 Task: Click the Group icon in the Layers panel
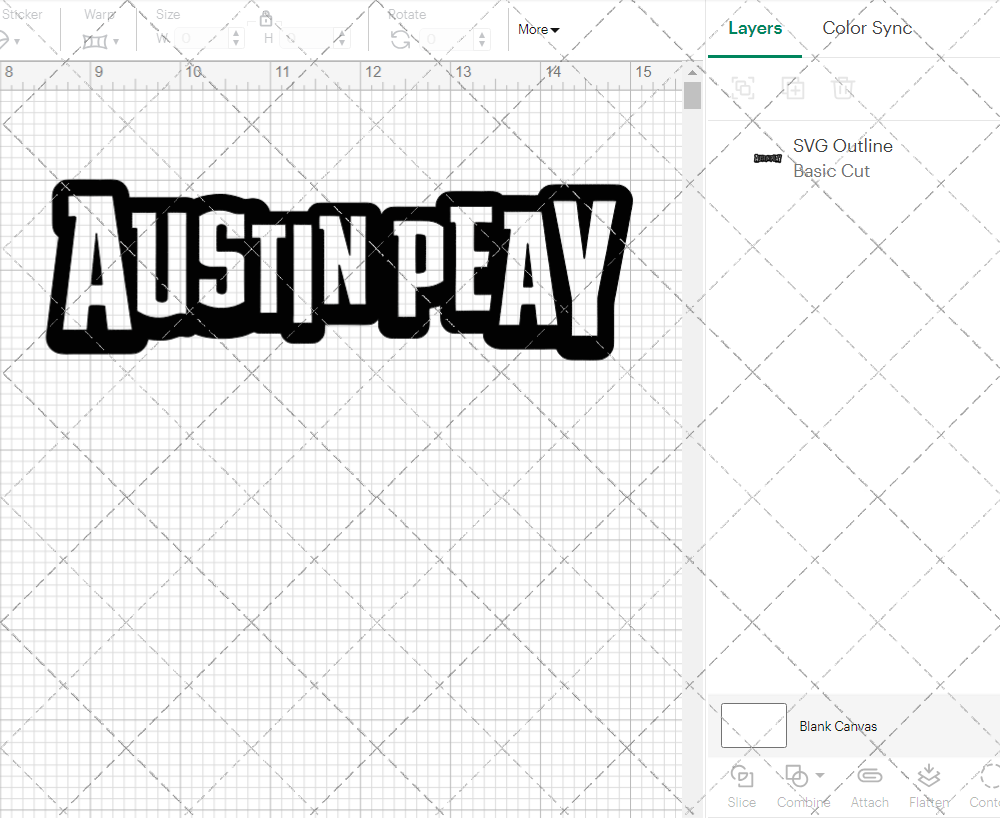tap(742, 88)
